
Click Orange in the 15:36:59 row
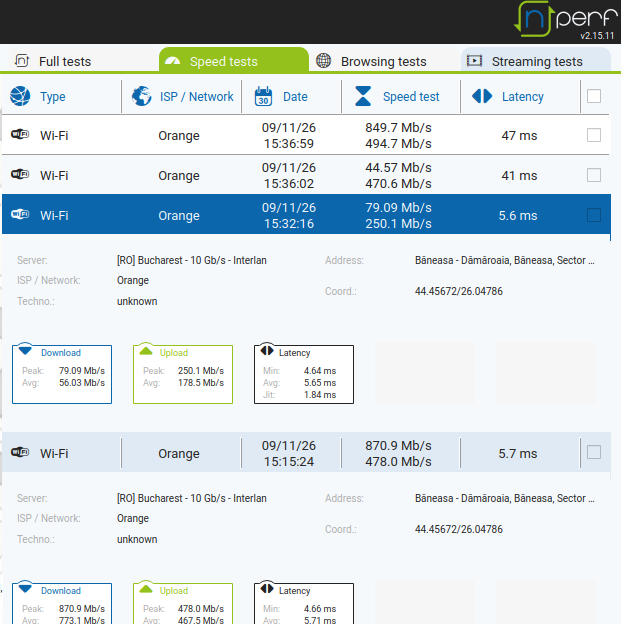tap(179, 136)
